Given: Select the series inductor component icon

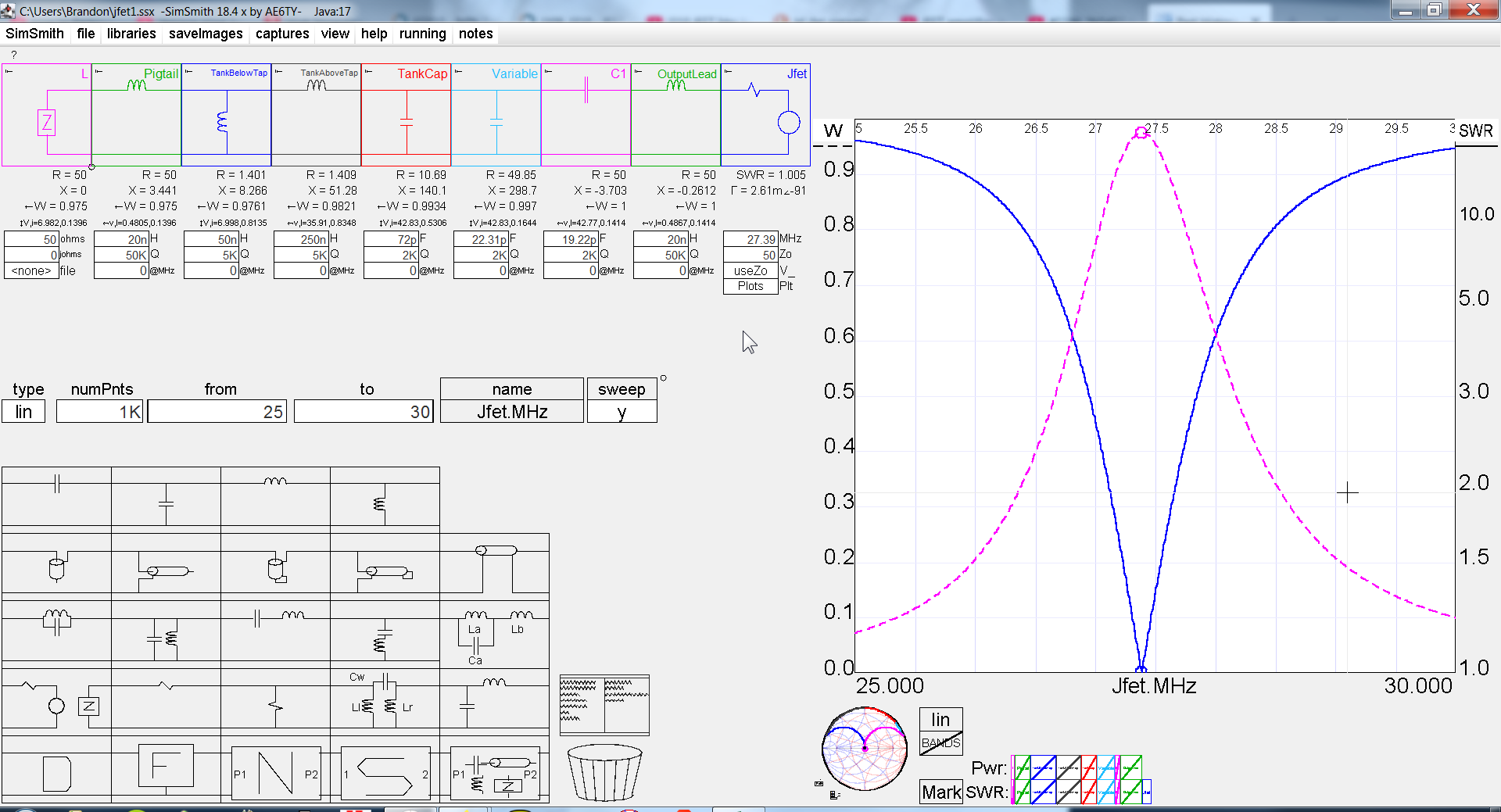Looking at the screenshot, I should coord(275,481).
